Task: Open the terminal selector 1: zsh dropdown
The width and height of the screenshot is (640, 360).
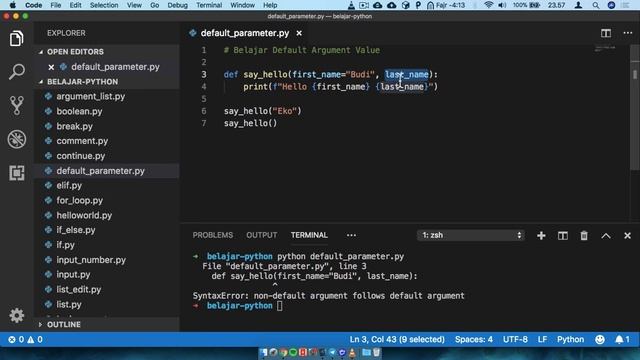Action: pos(471,236)
